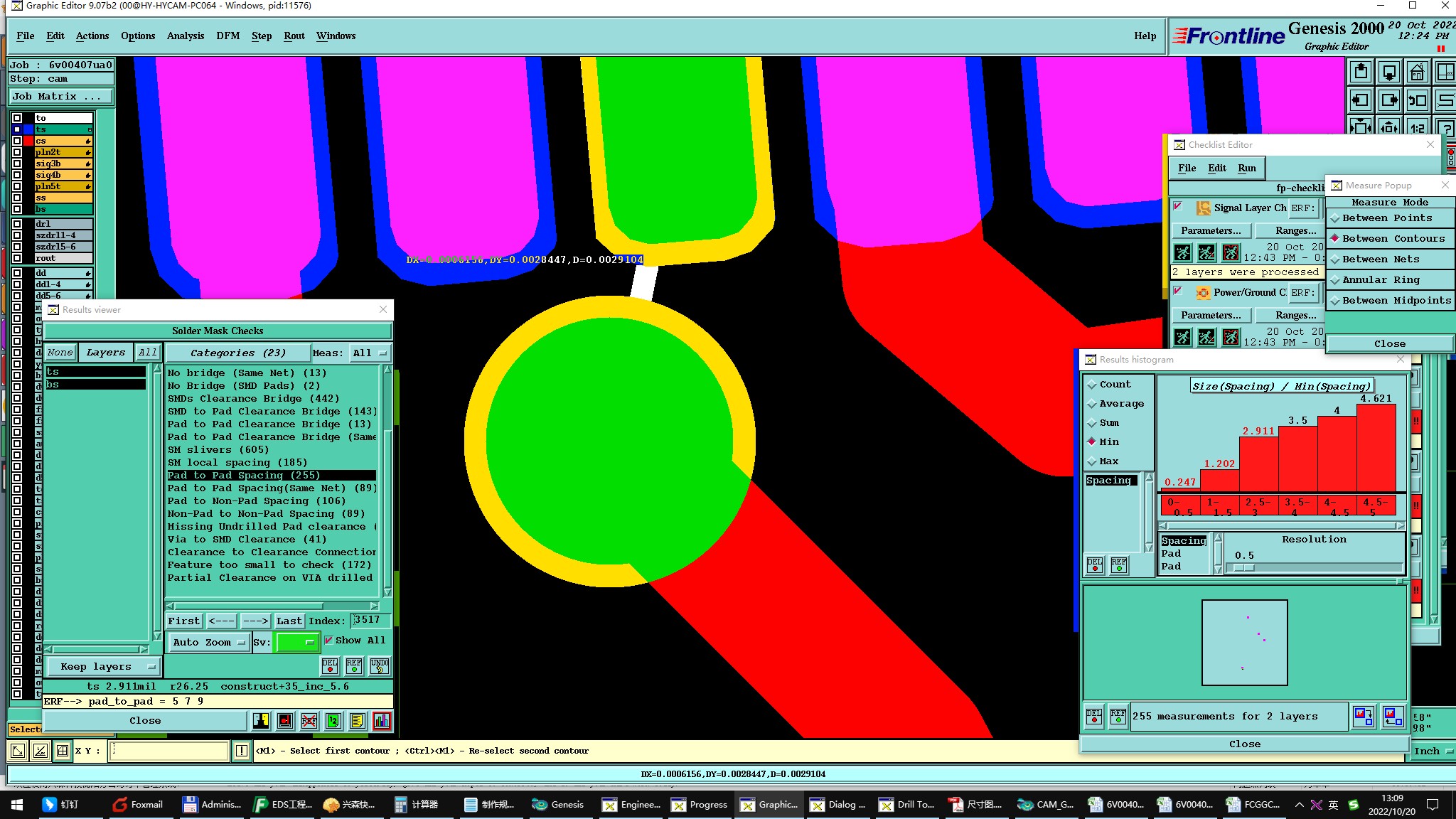Toggle the Signal Layer Checks checkbox
This screenshot has width=1456, height=819.
[1178, 207]
